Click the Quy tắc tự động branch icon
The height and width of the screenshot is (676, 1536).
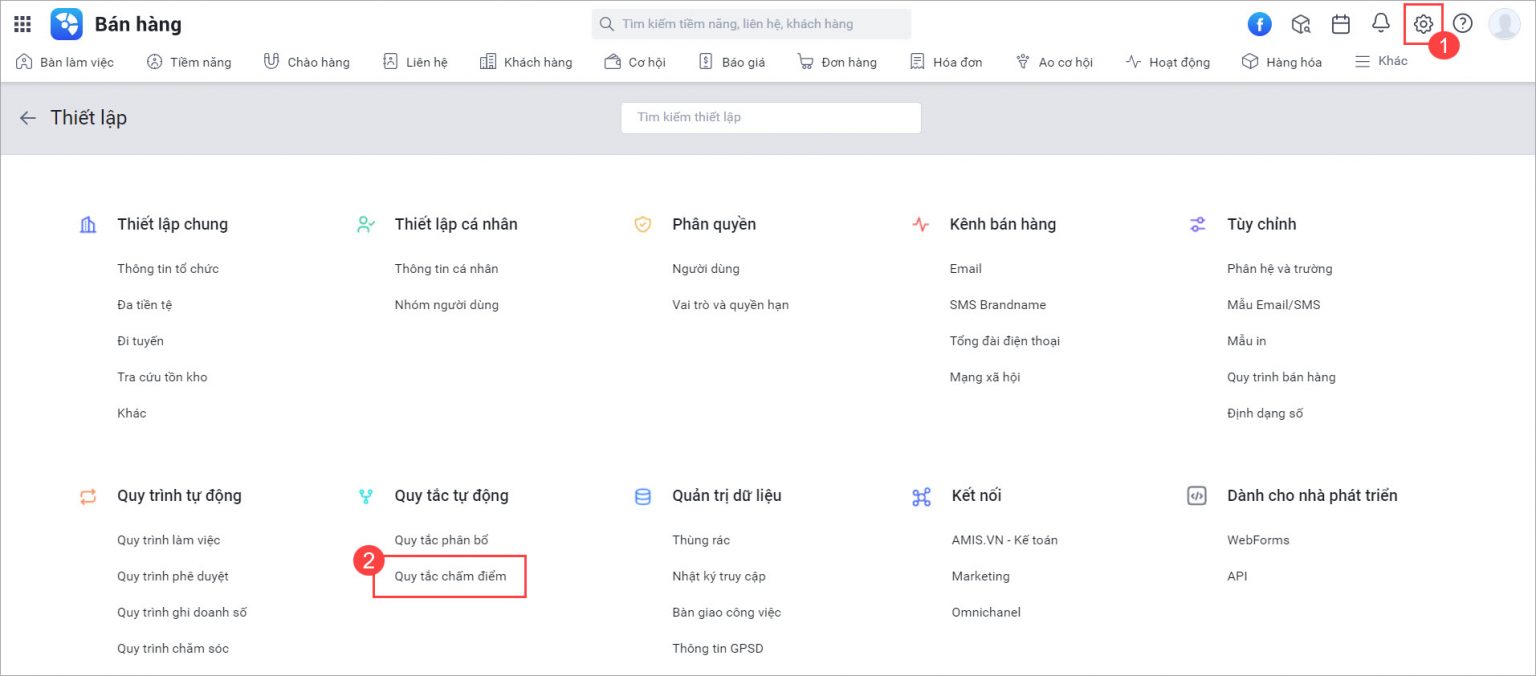366,496
